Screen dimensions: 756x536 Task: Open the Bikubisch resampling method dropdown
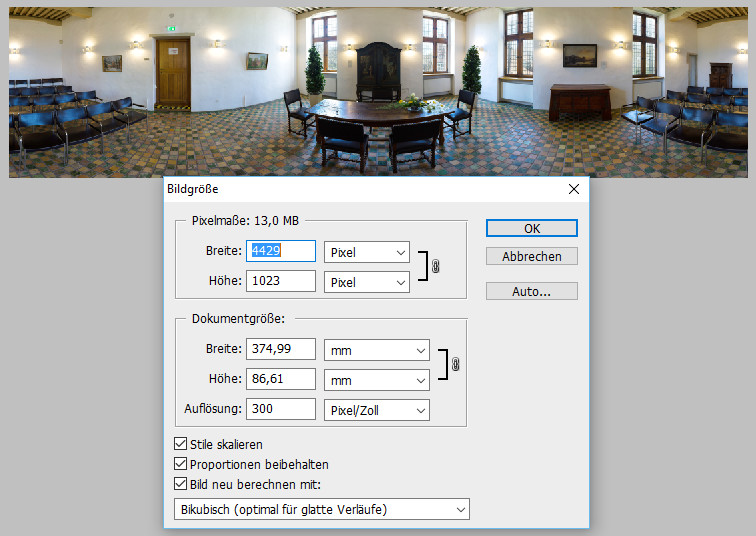[x=315, y=510]
